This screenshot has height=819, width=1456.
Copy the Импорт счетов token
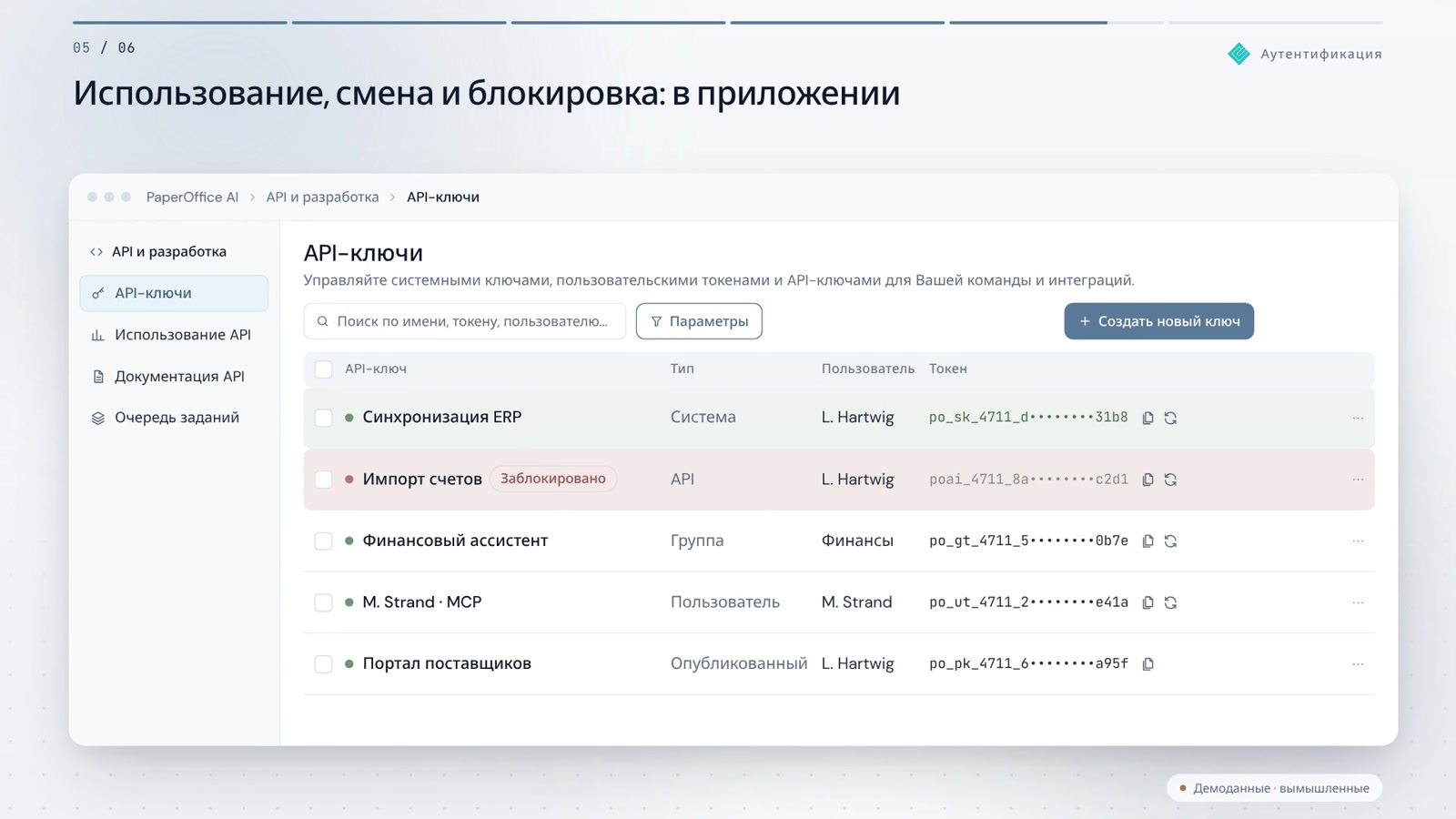coord(1148,480)
